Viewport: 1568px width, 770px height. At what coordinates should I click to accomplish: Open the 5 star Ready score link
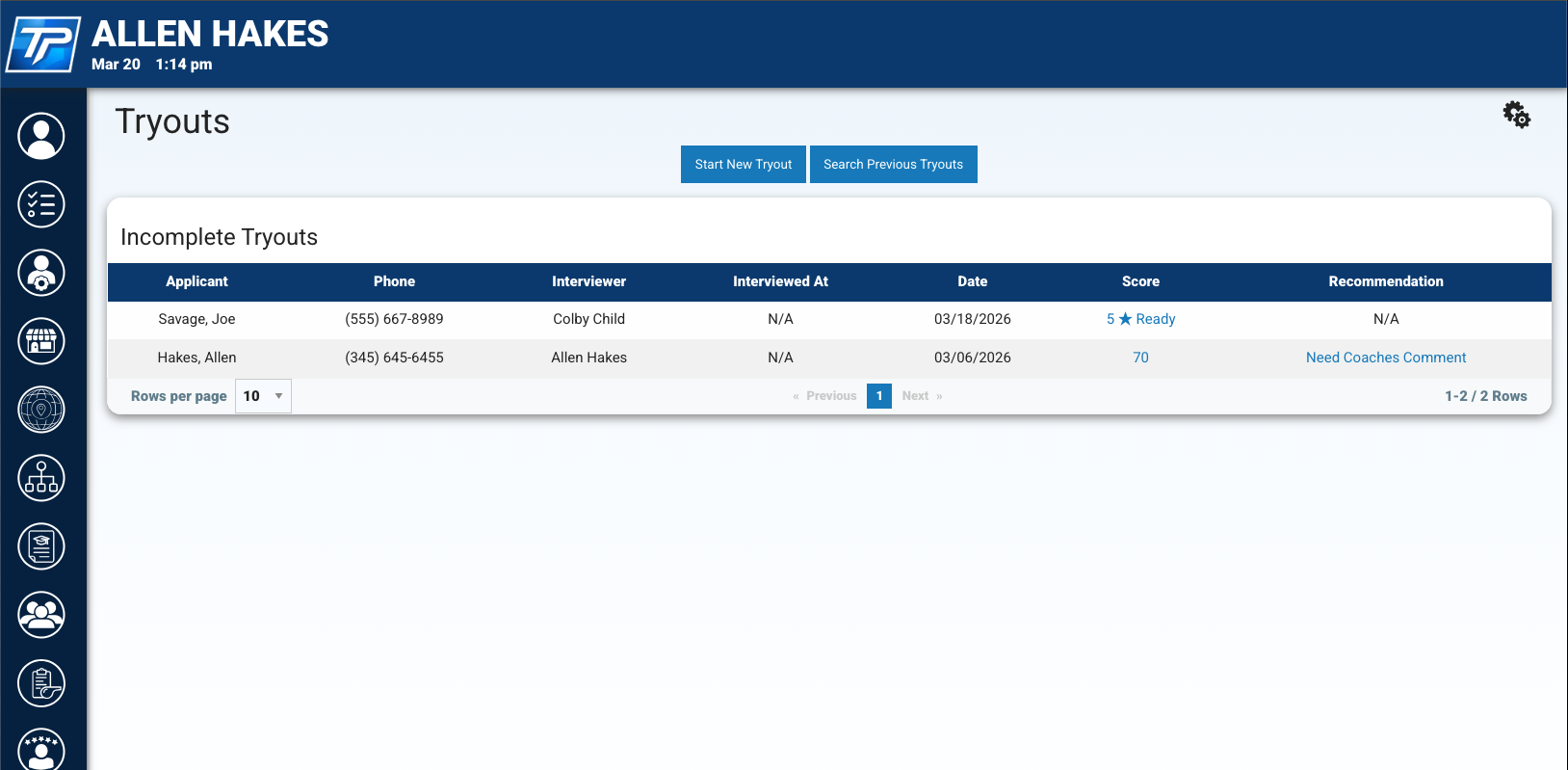pos(1140,319)
